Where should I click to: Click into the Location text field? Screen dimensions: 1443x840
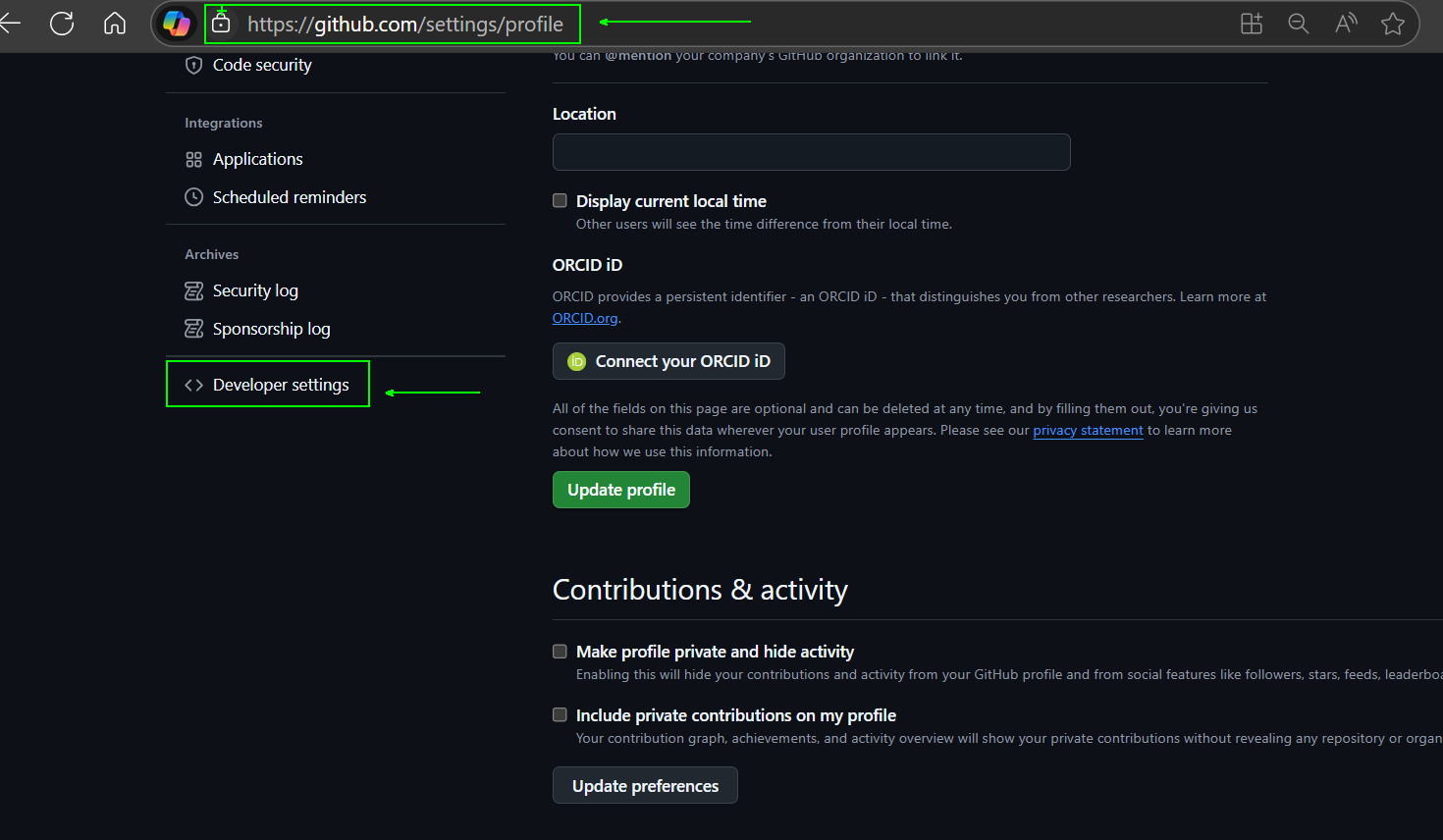[x=811, y=152]
